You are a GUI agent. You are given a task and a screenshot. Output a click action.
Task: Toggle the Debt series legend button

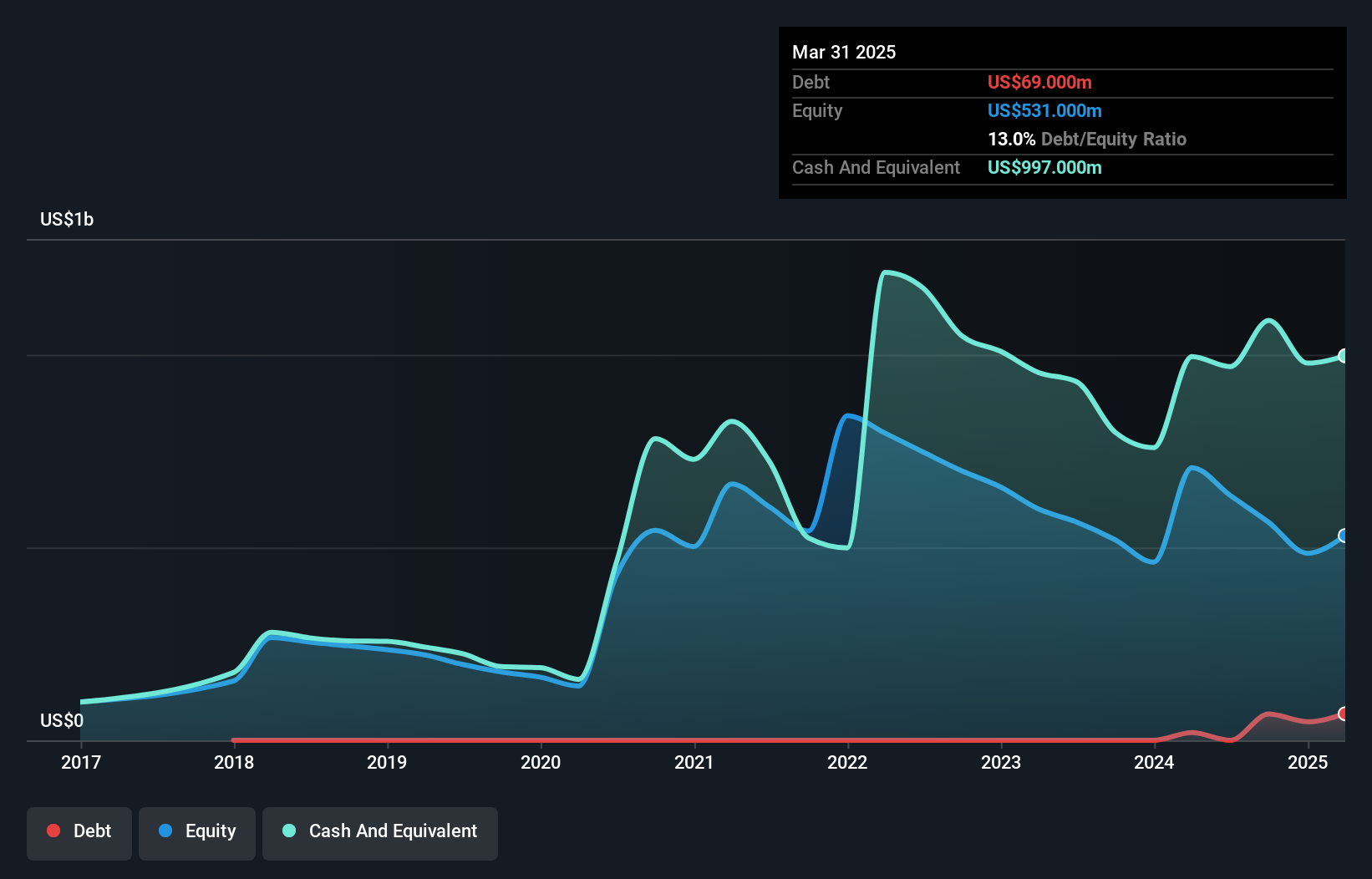79,833
